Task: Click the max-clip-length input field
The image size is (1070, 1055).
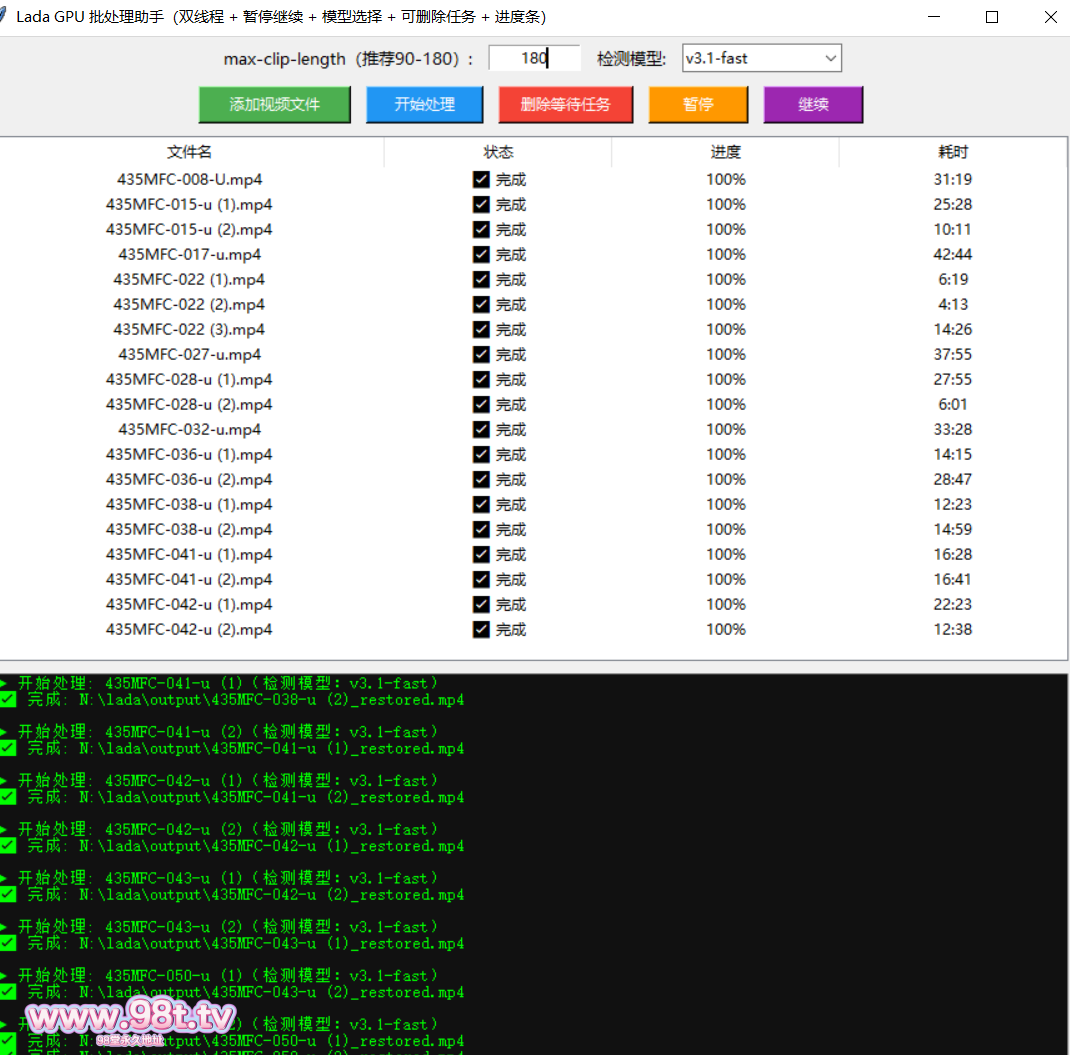Action: [534, 58]
